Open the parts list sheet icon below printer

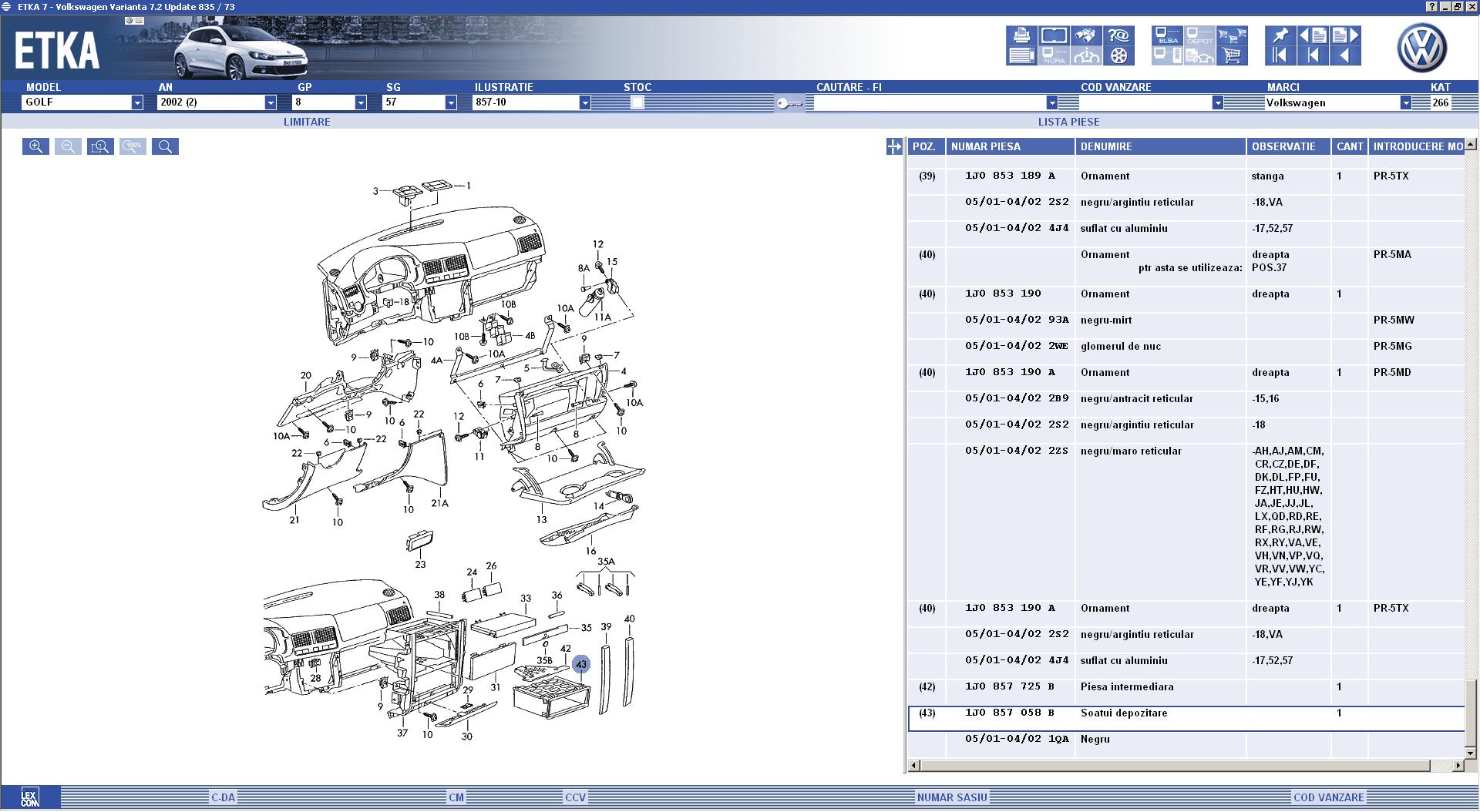click(1021, 55)
